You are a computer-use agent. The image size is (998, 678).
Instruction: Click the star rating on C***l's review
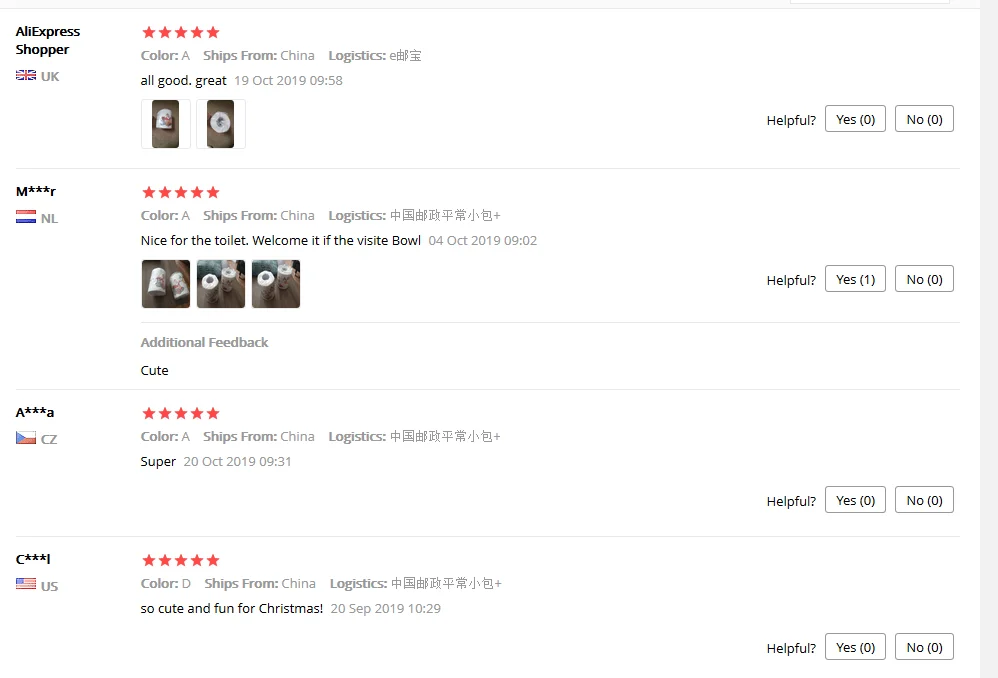181,560
